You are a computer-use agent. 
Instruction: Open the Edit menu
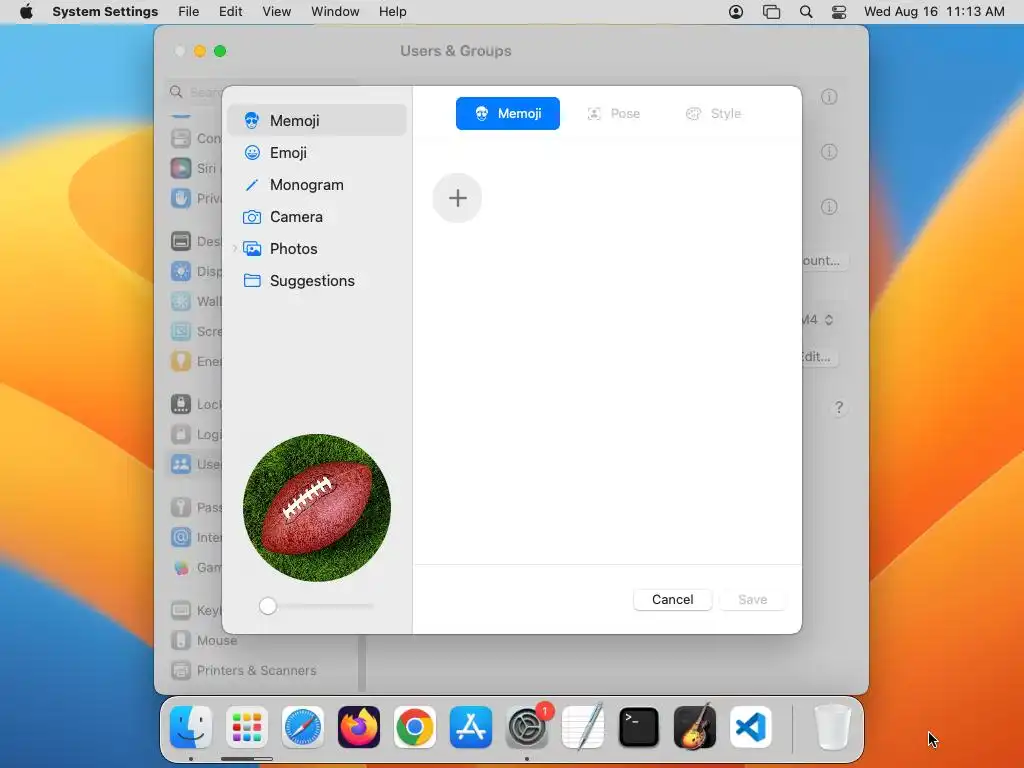coord(231,11)
